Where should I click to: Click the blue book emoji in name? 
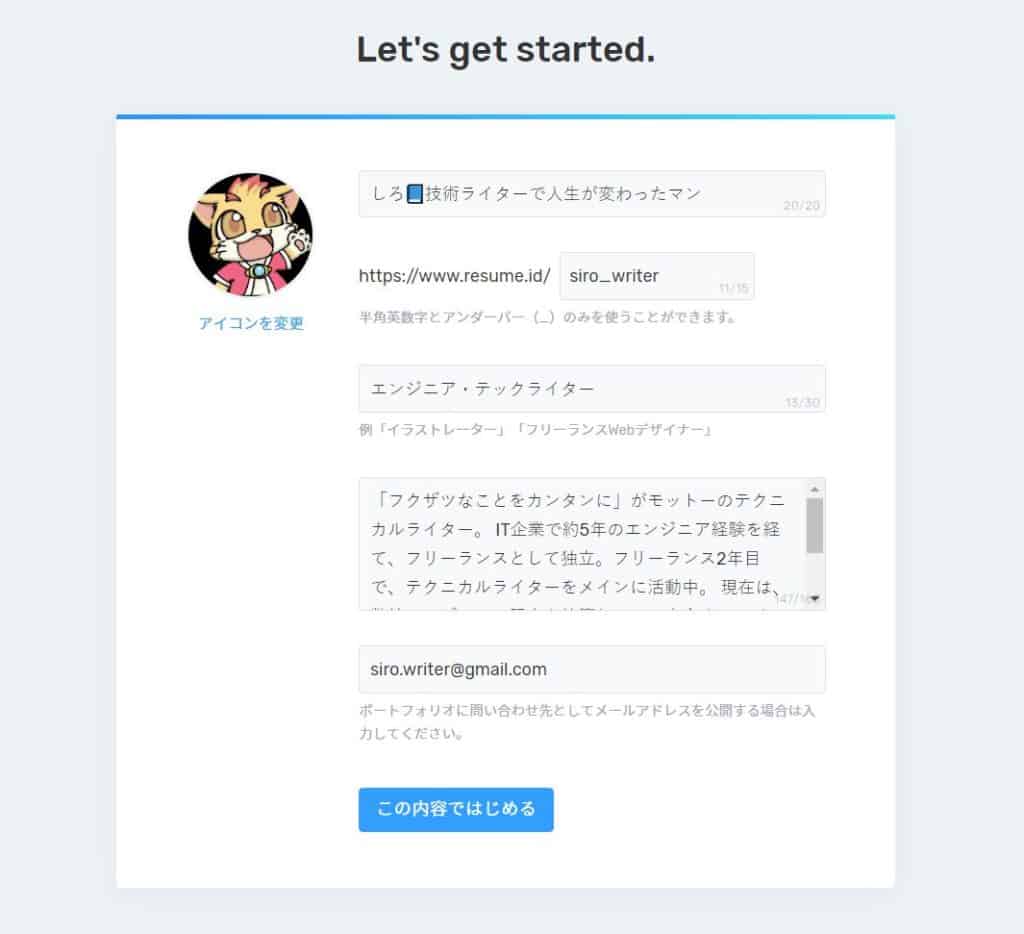[x=415, y=194]
